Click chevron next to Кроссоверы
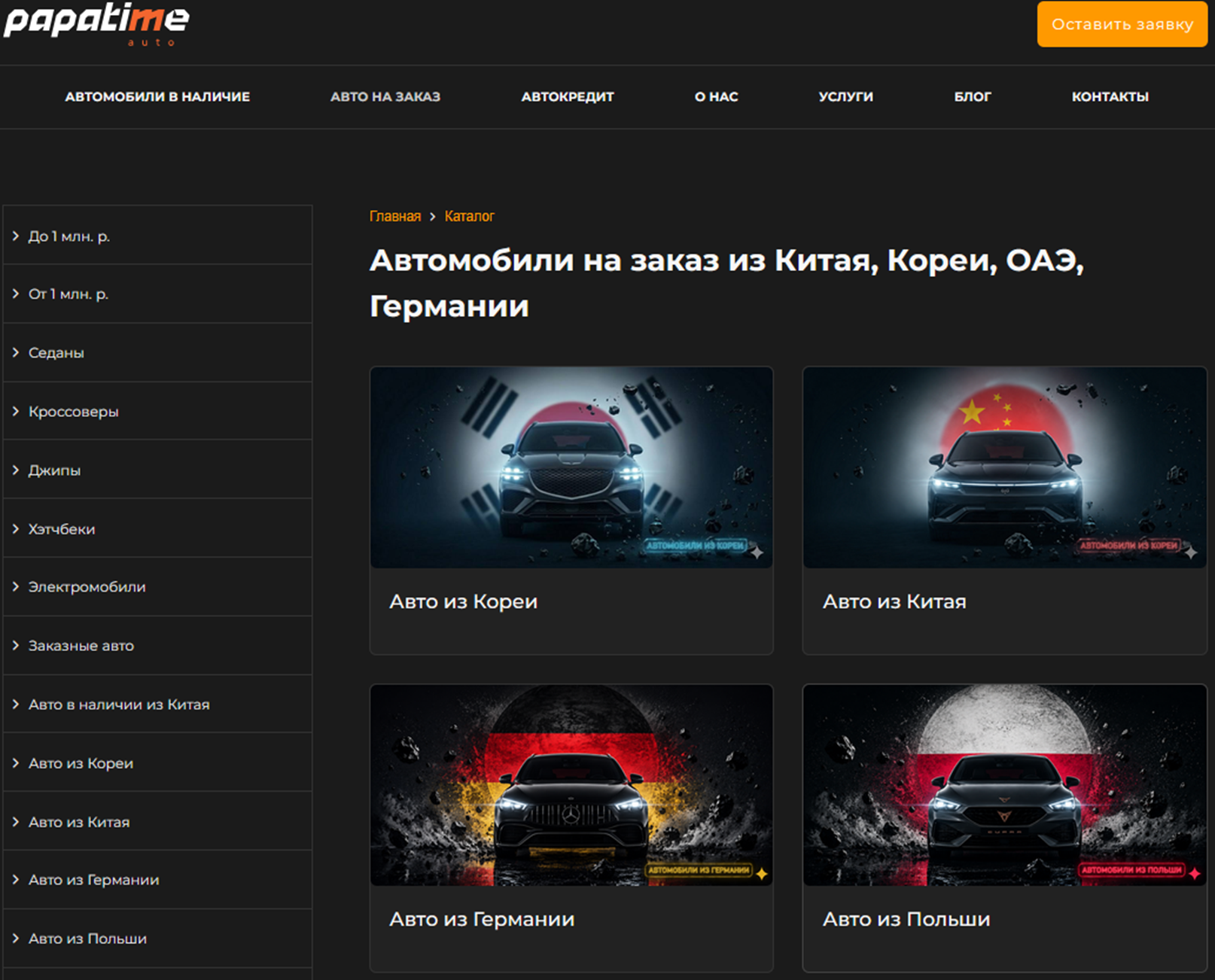Viewport: 1215px width, 980px height. [16, 411]
